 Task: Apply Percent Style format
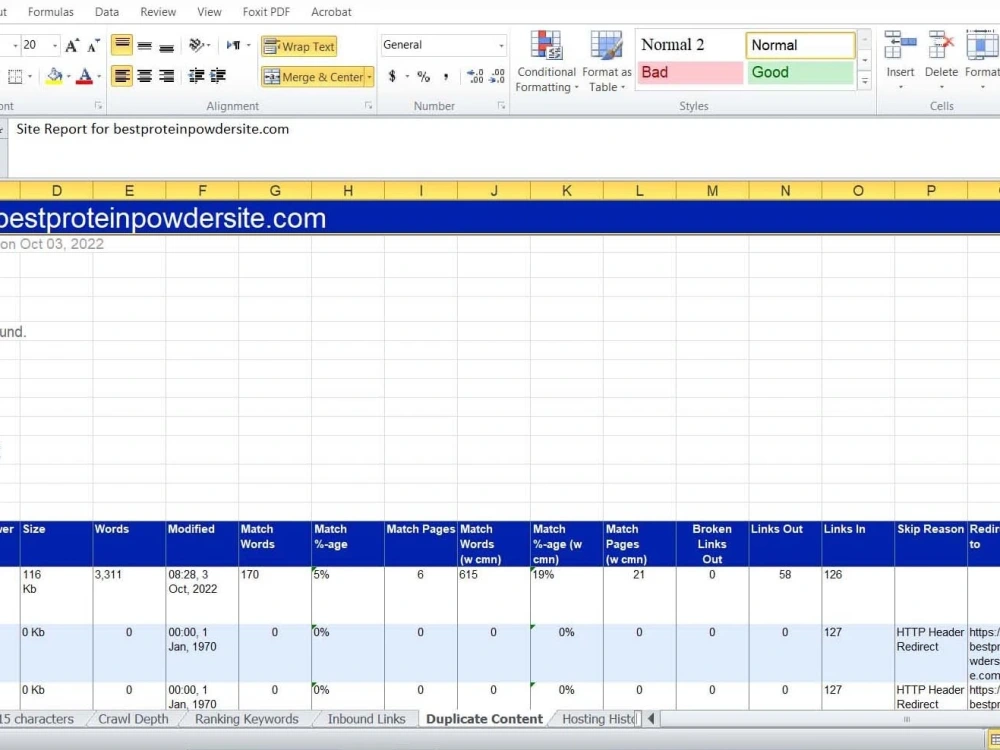click(x=423, y=77)
